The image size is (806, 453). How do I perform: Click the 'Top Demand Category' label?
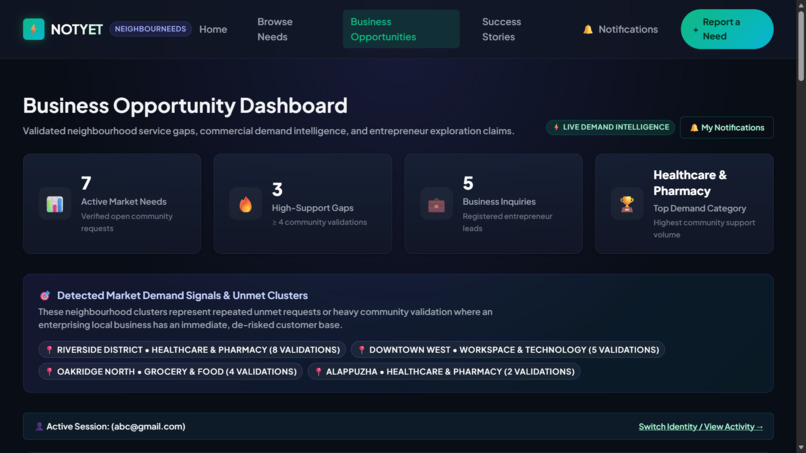pyautogui.click(x=700, y=208)
